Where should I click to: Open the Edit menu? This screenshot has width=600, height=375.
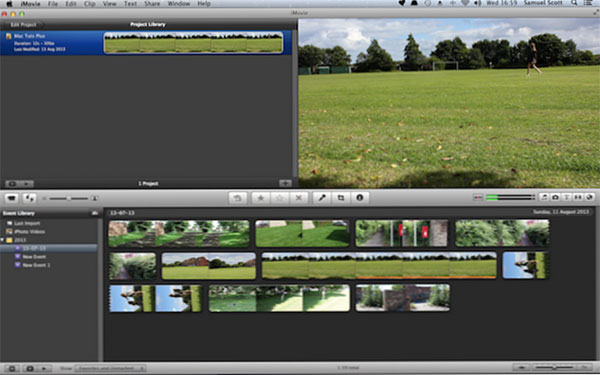tap(71, 4)
